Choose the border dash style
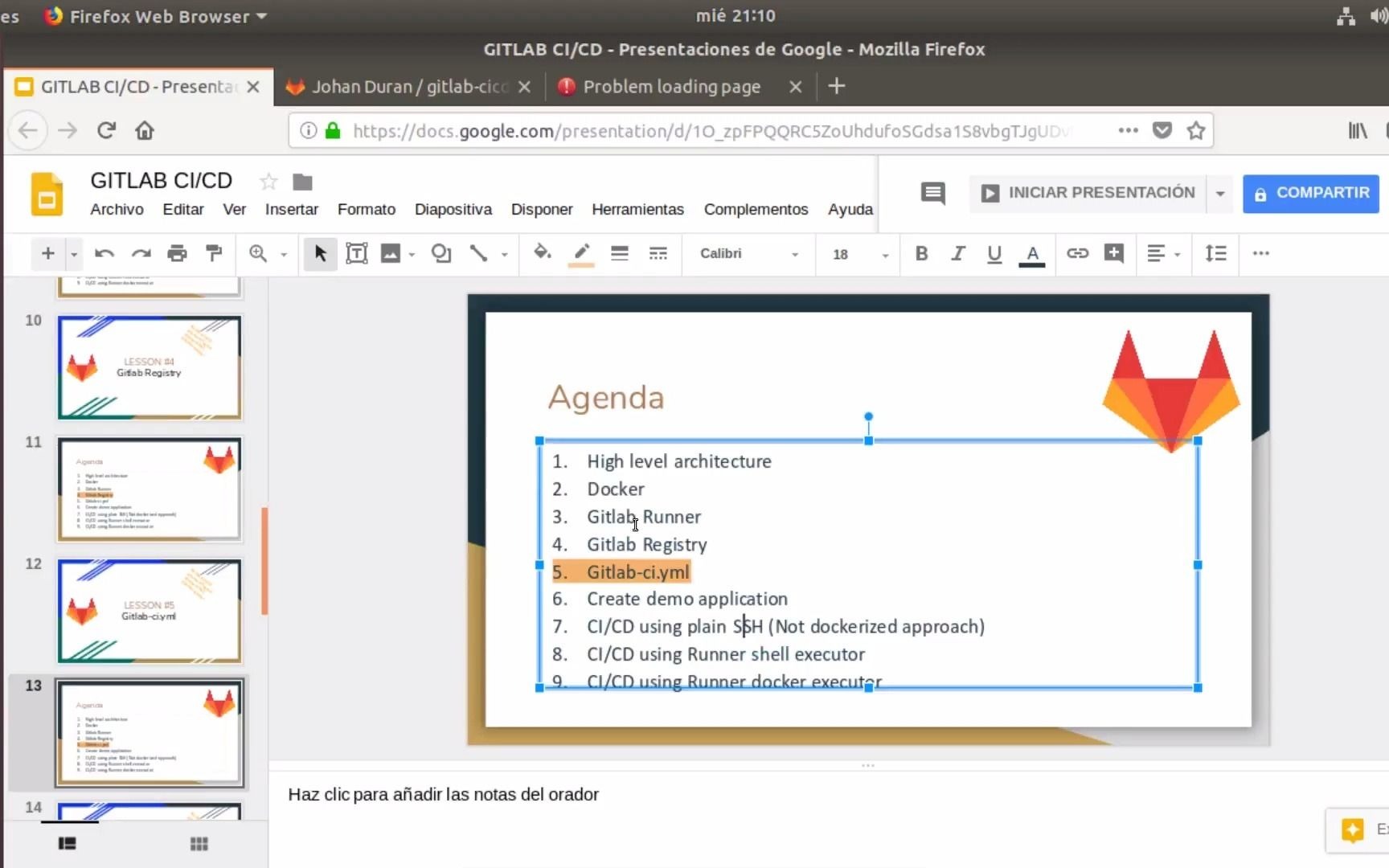Screen dimensions: 1389x868 point(658,254)
